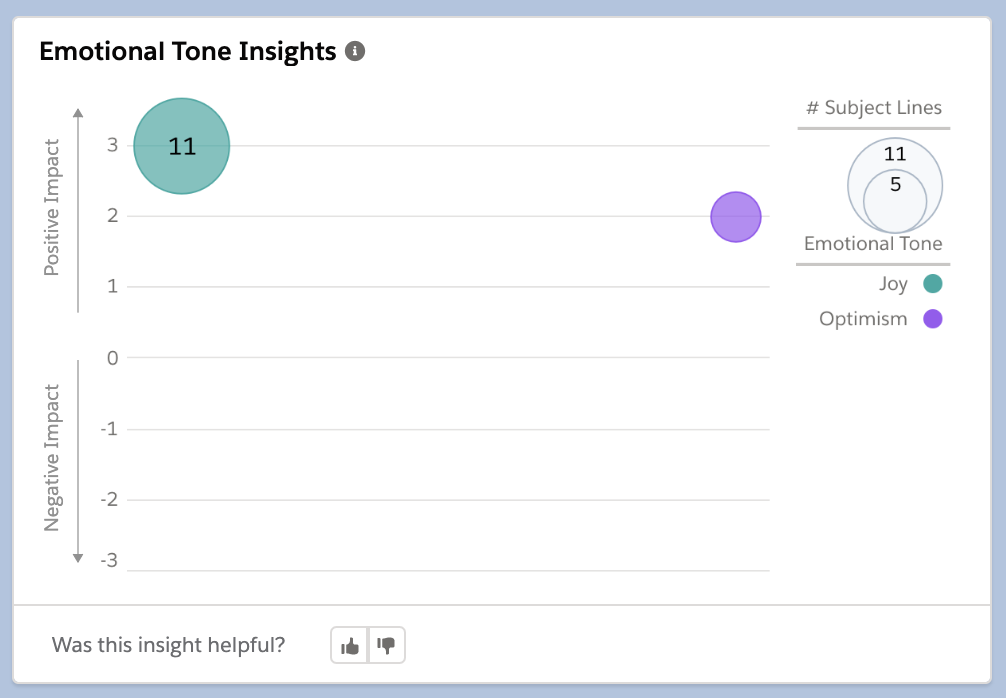Click the # Subject Lines legend heading
1006x698 pixels.
pyautogui.click(x=873, y=107)
